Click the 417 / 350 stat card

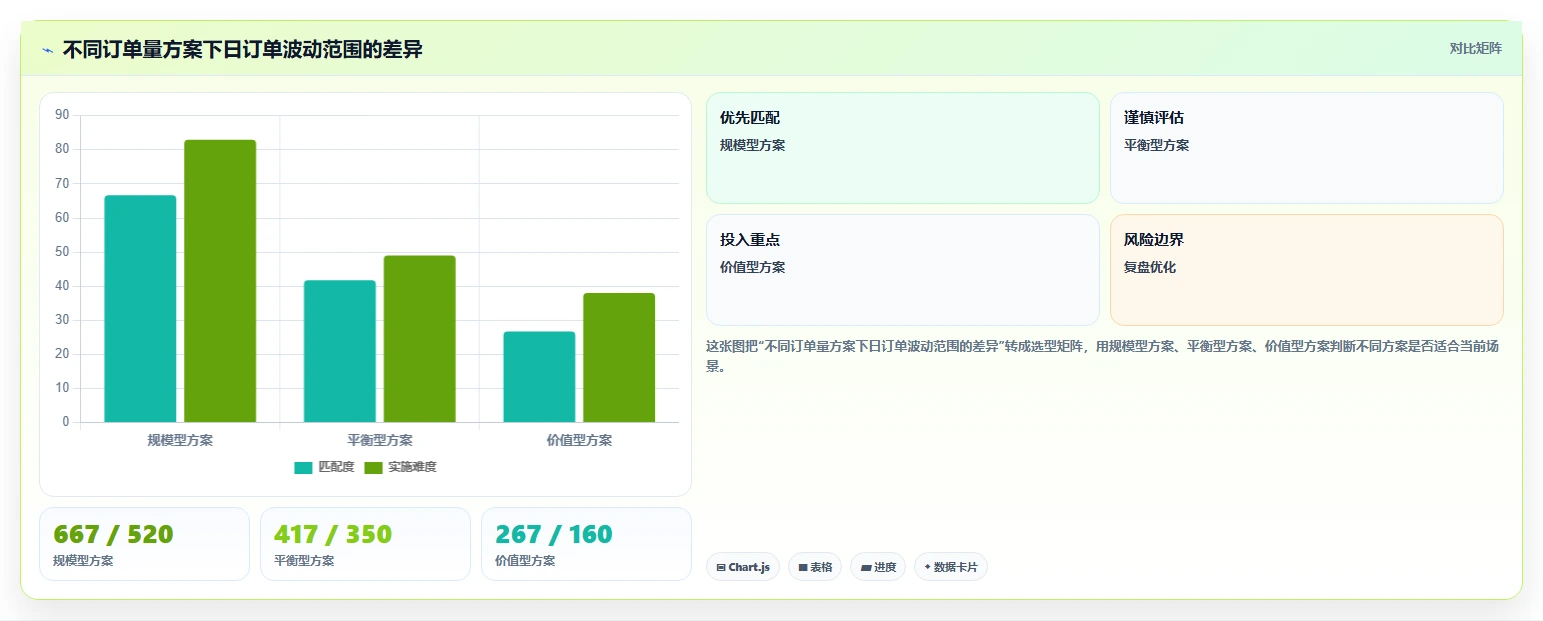tap(365, 544)
